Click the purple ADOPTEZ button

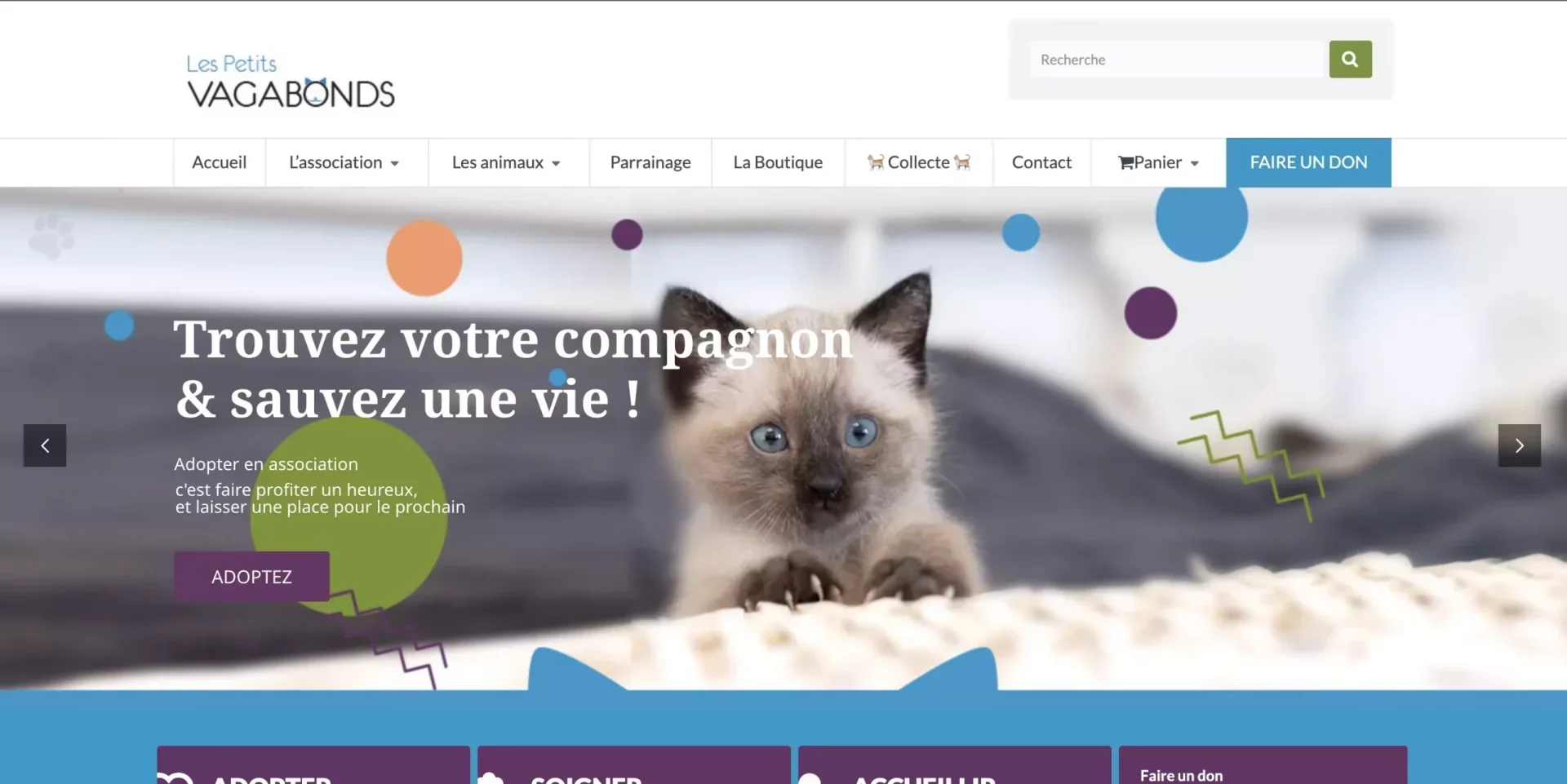point(251,577)
